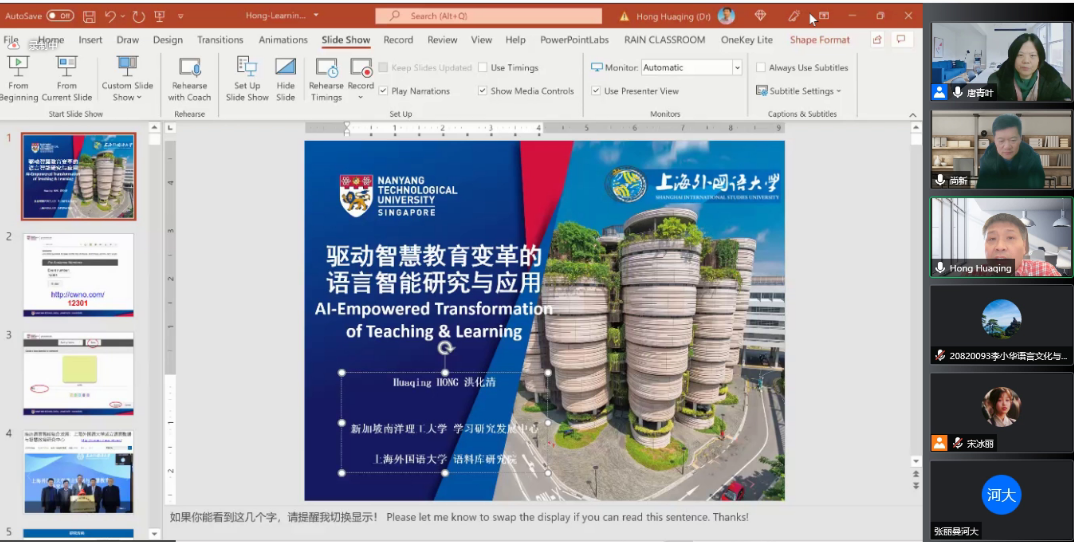Uncheck Use Presenter View
The width and height of the screenshot is (1074, 542).
tap(597, 91)
